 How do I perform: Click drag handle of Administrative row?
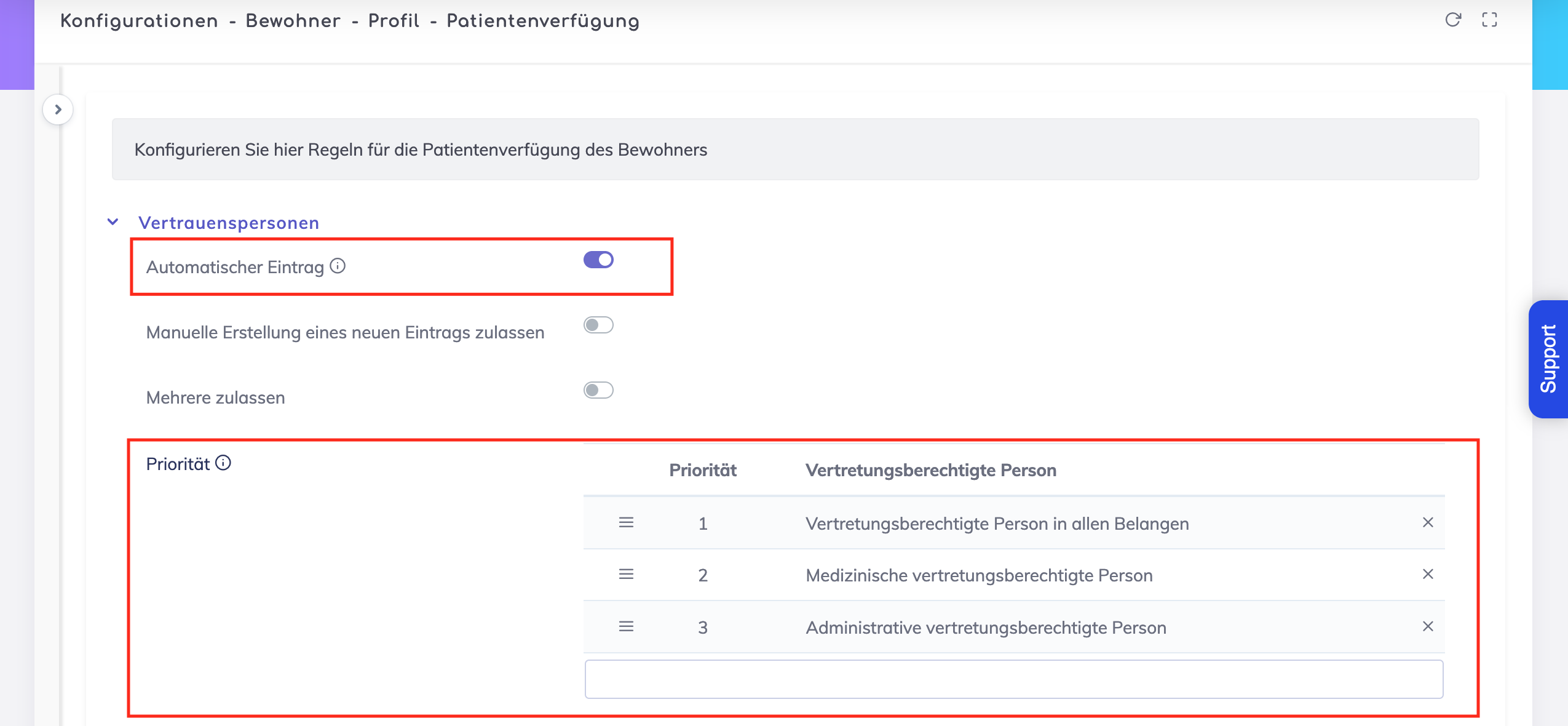point(626,626)
